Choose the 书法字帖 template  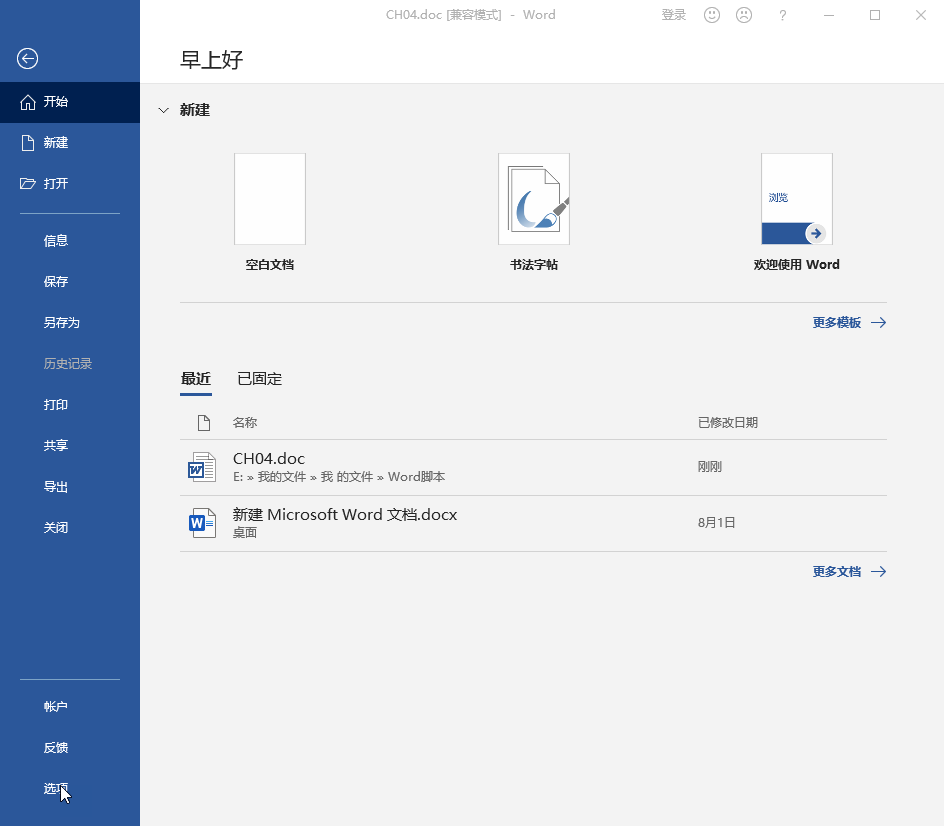pos(533,212)
